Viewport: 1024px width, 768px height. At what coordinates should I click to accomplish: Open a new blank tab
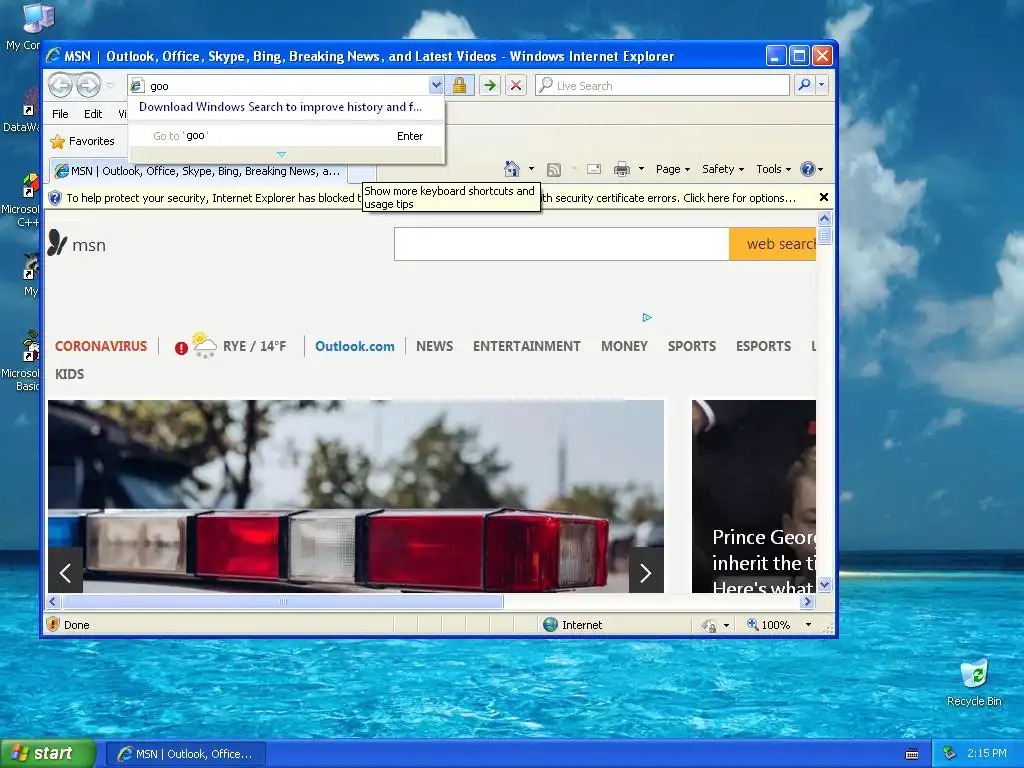coord(362,174)
